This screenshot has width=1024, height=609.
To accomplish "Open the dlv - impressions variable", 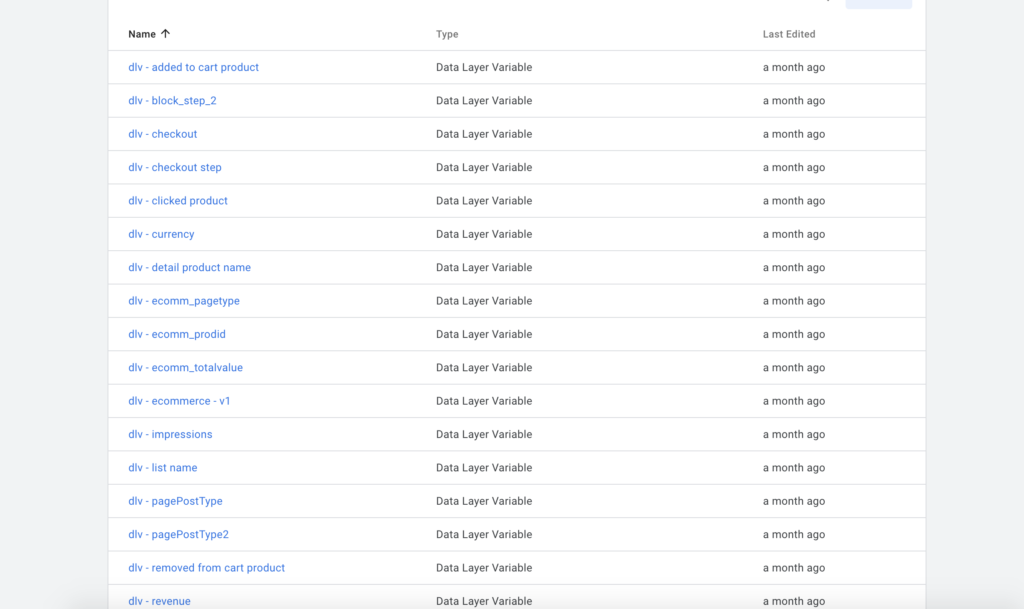I will tap(170, 434).
